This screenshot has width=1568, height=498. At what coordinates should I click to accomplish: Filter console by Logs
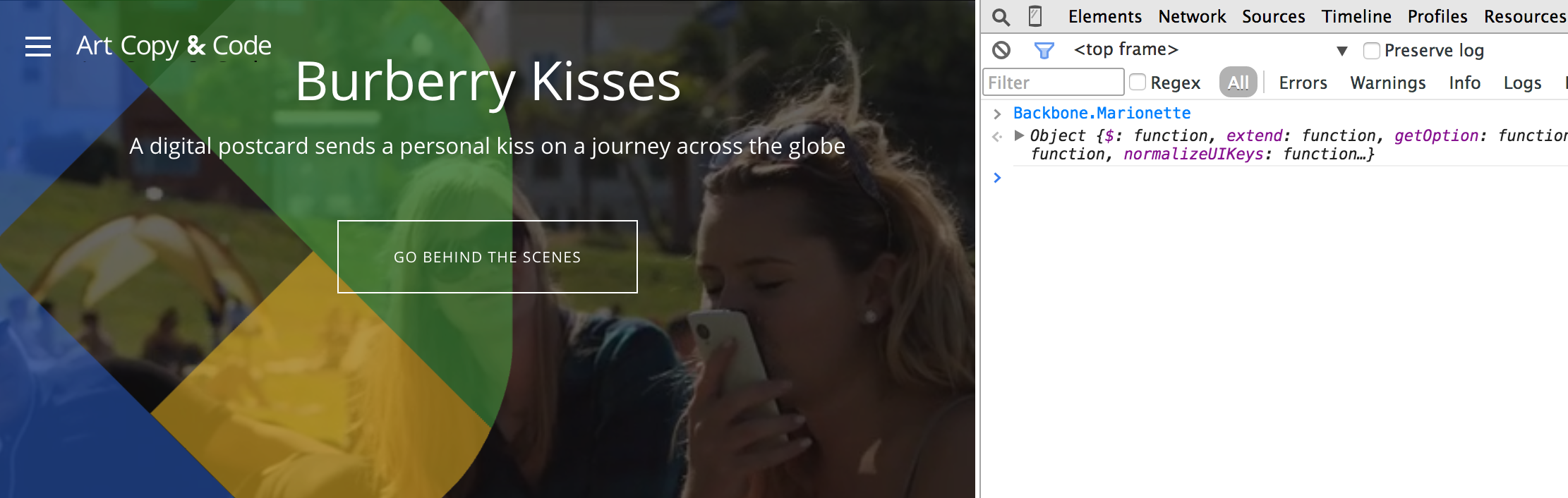[x=1522, y=83]
